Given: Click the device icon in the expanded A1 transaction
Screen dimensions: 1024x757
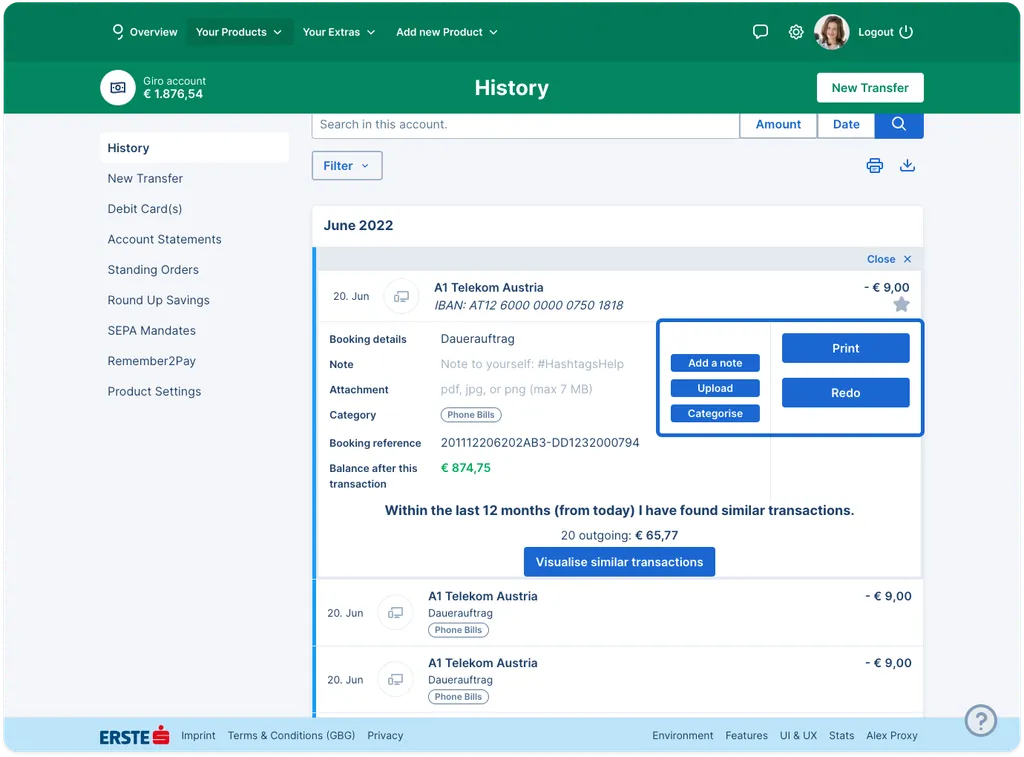Looking at the screenshot, I should click(x=401, y=297).
